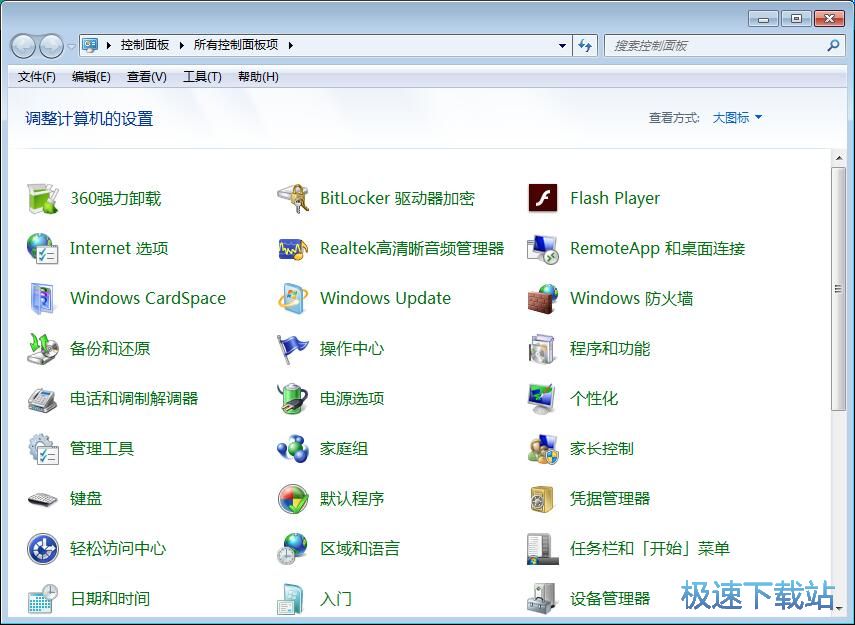Screen dimensions: 855x625
Task: Open the 轻松访问中心 icon
Action: pyautogui.click(x=43, y=549)
